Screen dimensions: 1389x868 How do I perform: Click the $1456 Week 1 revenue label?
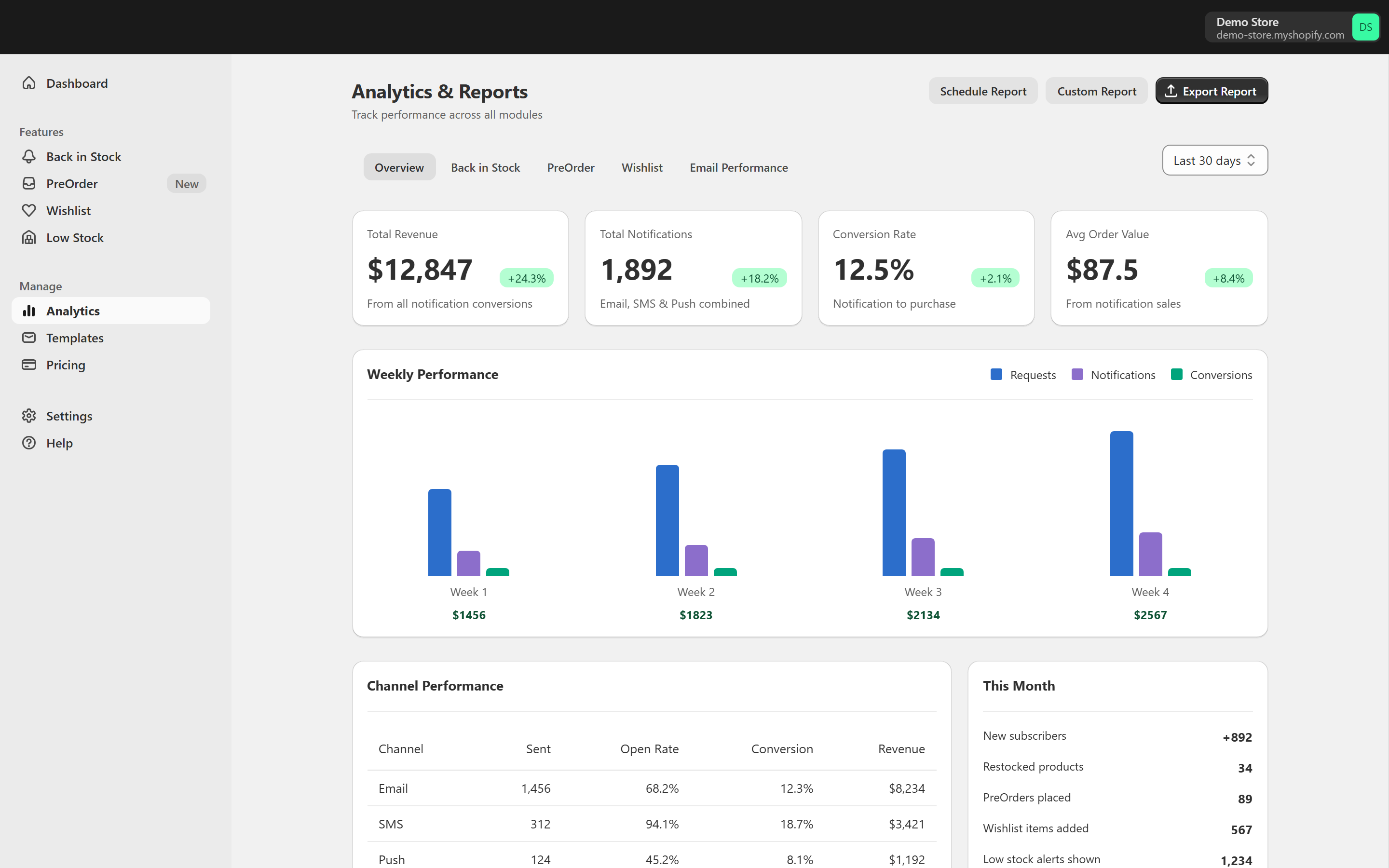coord(469,615)
